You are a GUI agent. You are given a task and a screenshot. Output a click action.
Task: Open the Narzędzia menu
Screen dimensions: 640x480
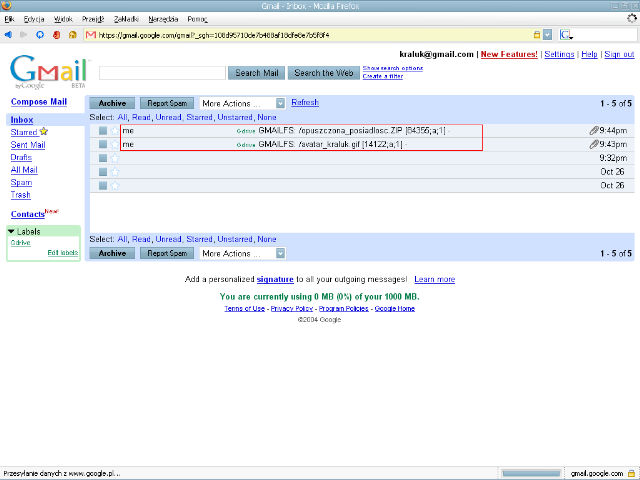pos(163,19)
